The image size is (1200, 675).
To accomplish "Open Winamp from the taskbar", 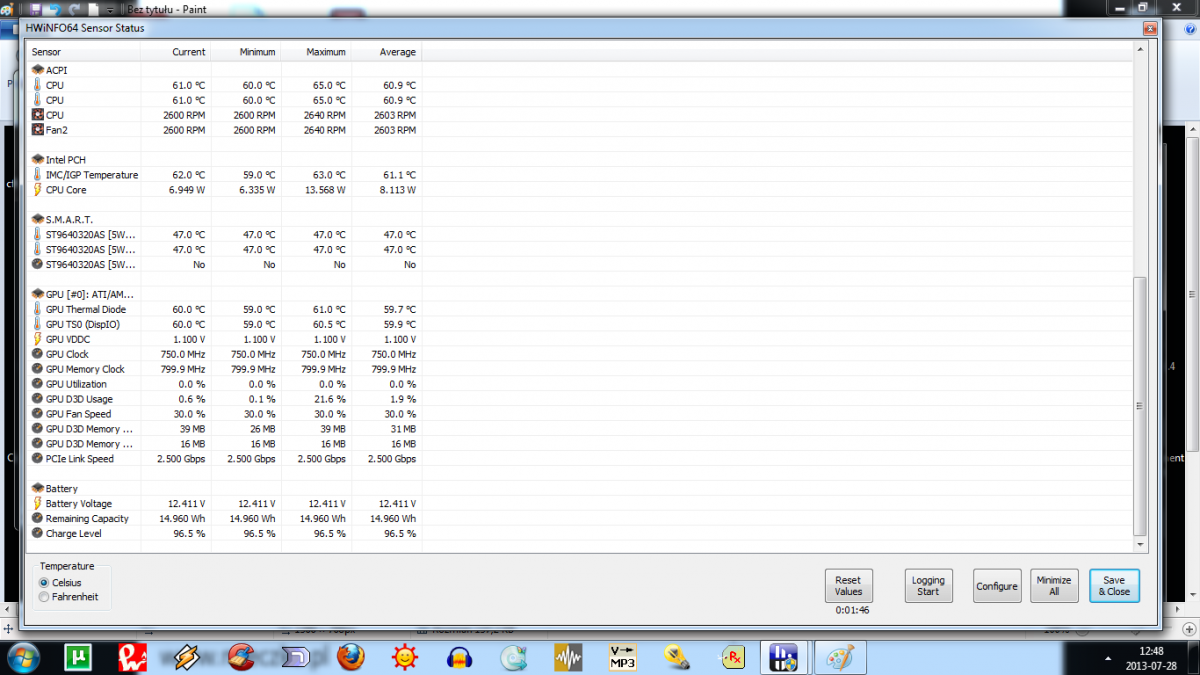I will tap(187, 657).
